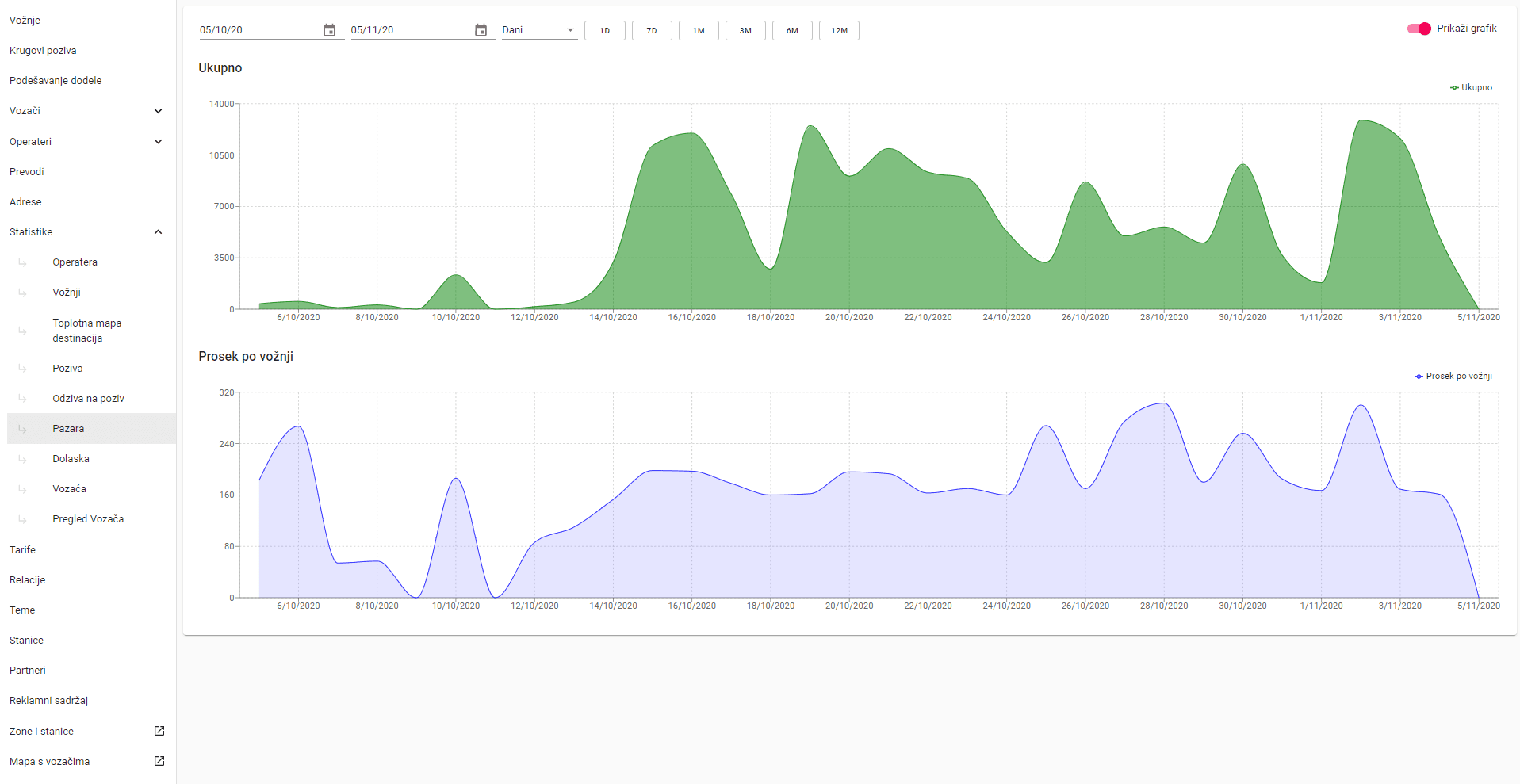The width and height of the screenshot is (1520, 784).
Task: Toggle the Prikaži grafik switch
Action: coord(1419,29)
